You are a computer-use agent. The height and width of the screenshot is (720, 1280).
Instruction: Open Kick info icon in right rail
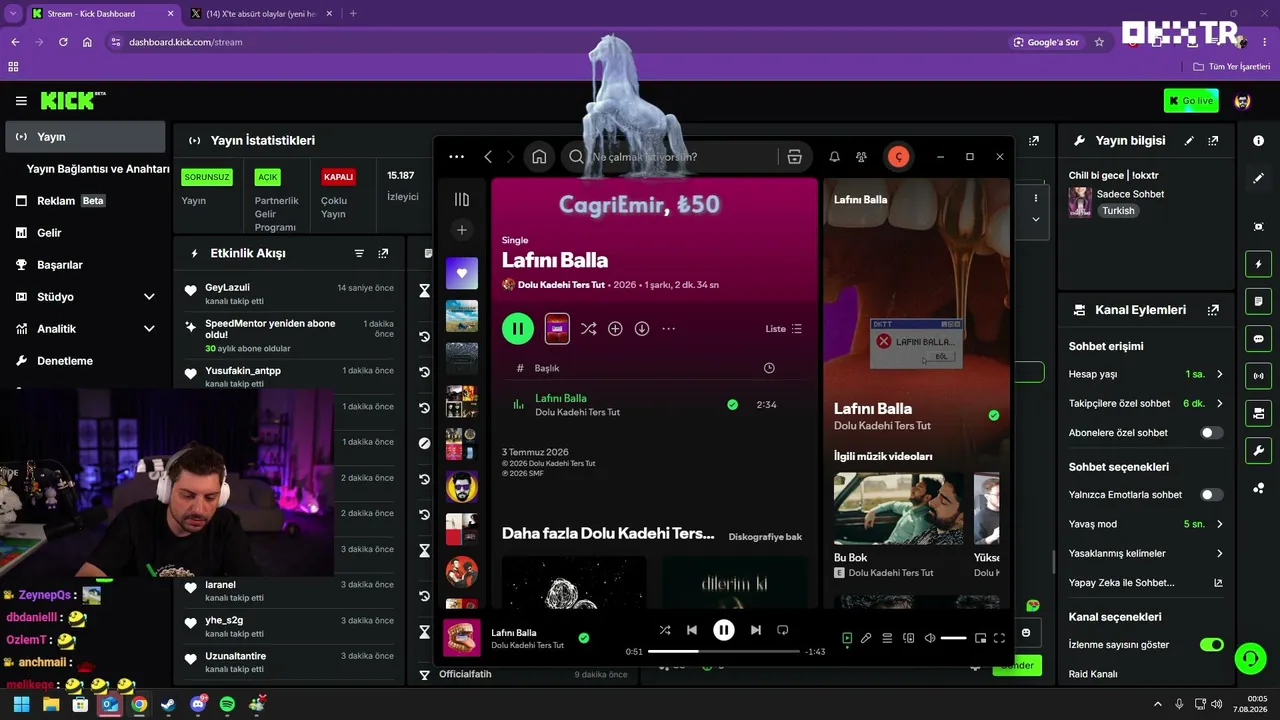pos(1258,141)
